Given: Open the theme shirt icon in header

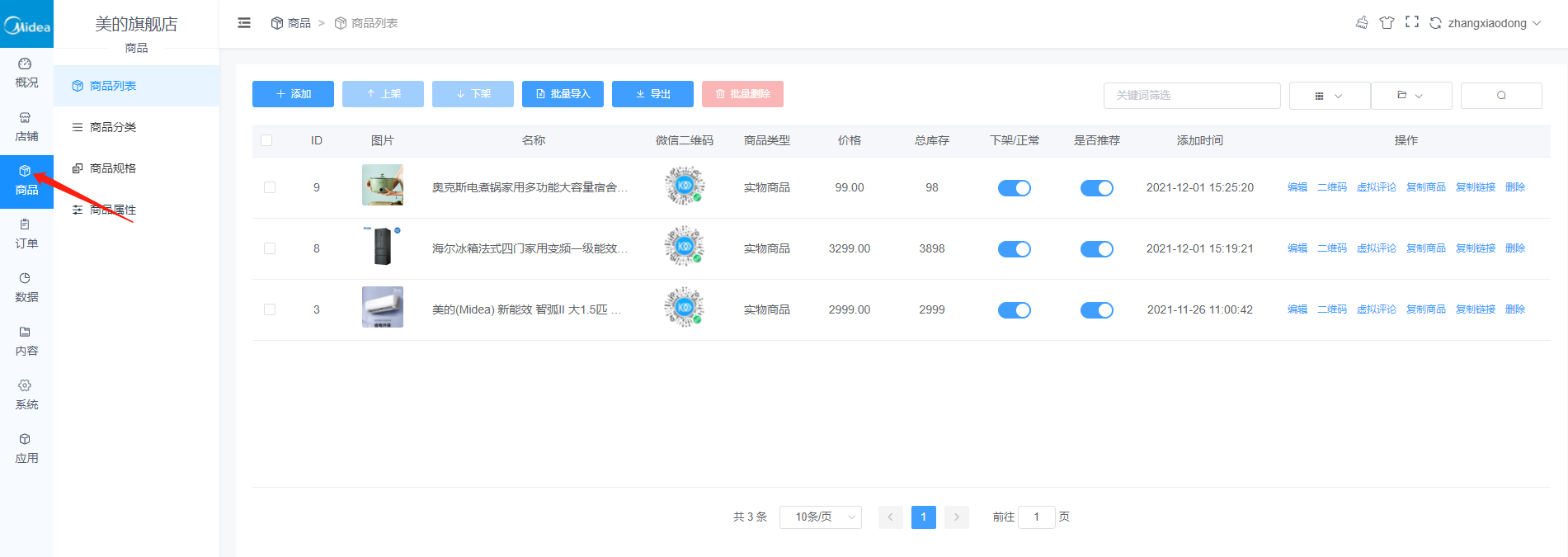Looking at the screenshot, I should click(1387, 22).
